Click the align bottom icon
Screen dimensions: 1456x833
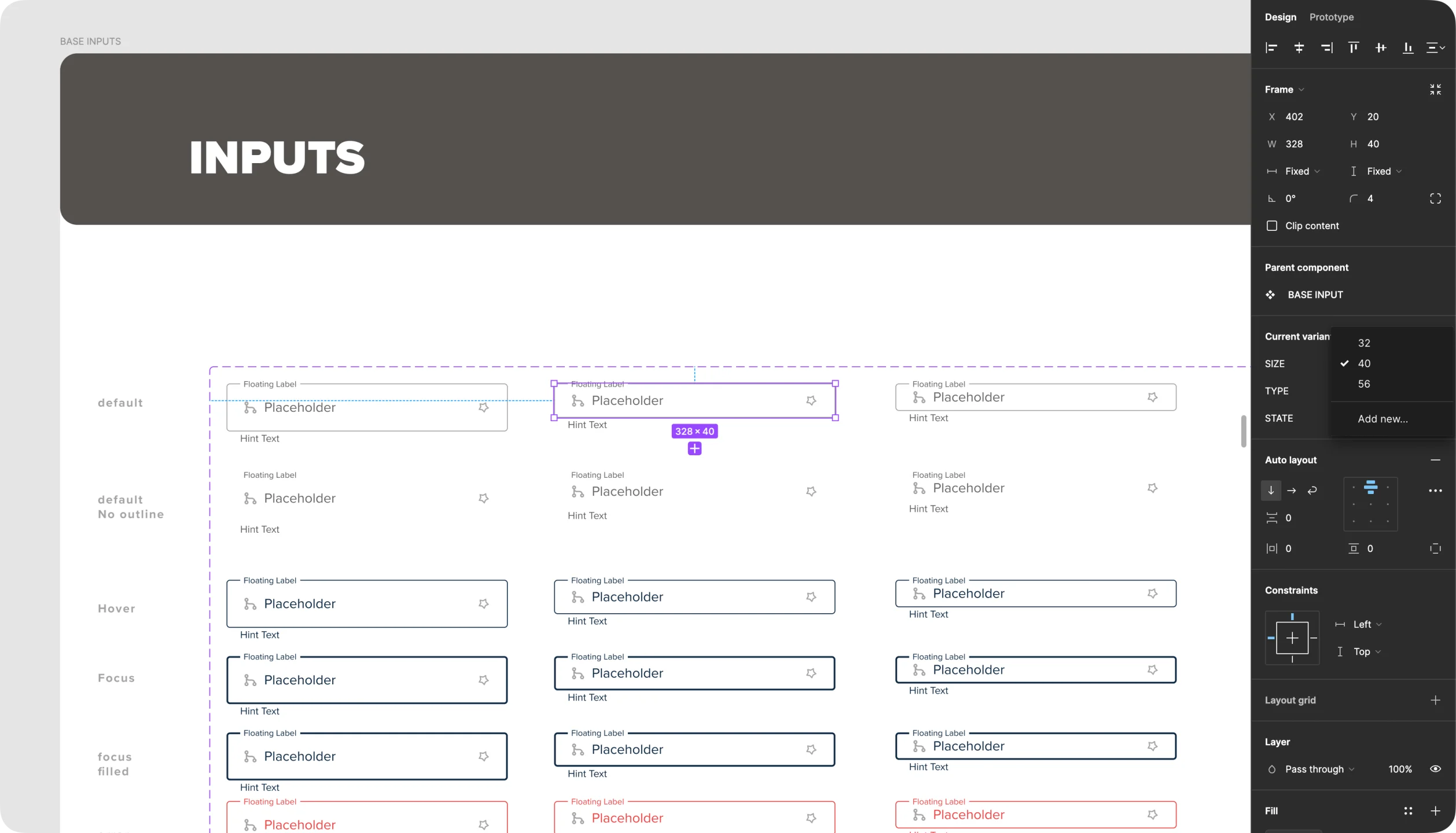click(x=1408, y=48)
